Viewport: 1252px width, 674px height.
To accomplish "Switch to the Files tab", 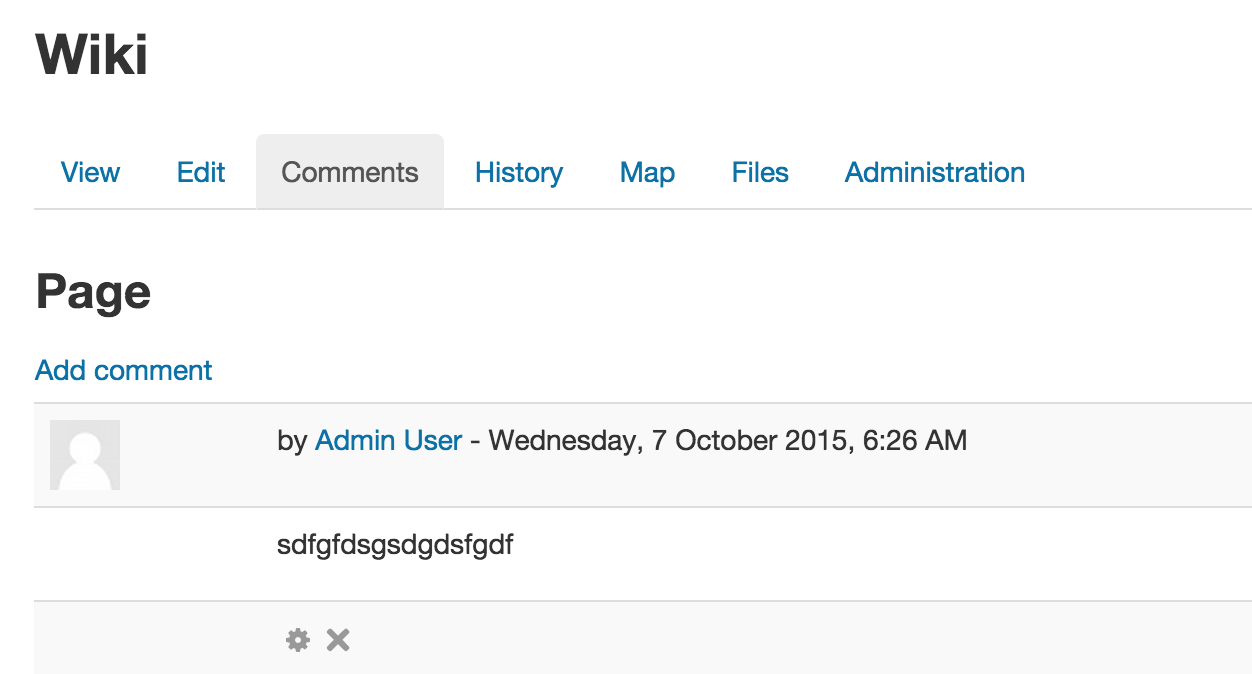I will [x=760, y=172].
